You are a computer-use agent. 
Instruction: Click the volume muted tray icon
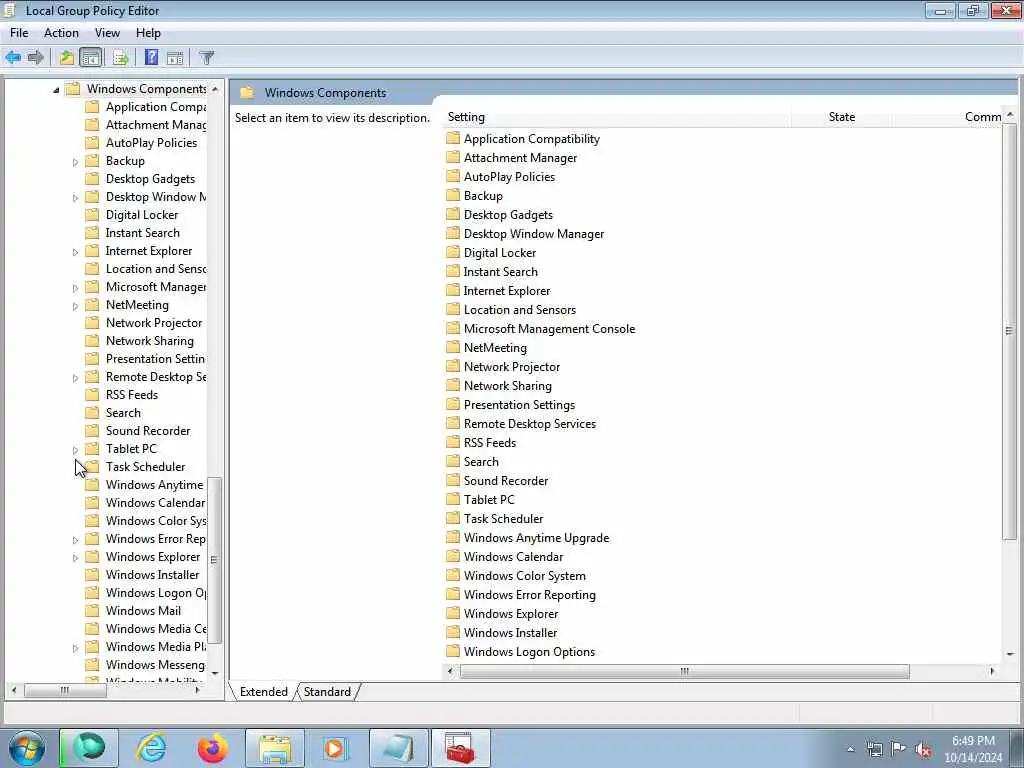[x=923, y=749]
